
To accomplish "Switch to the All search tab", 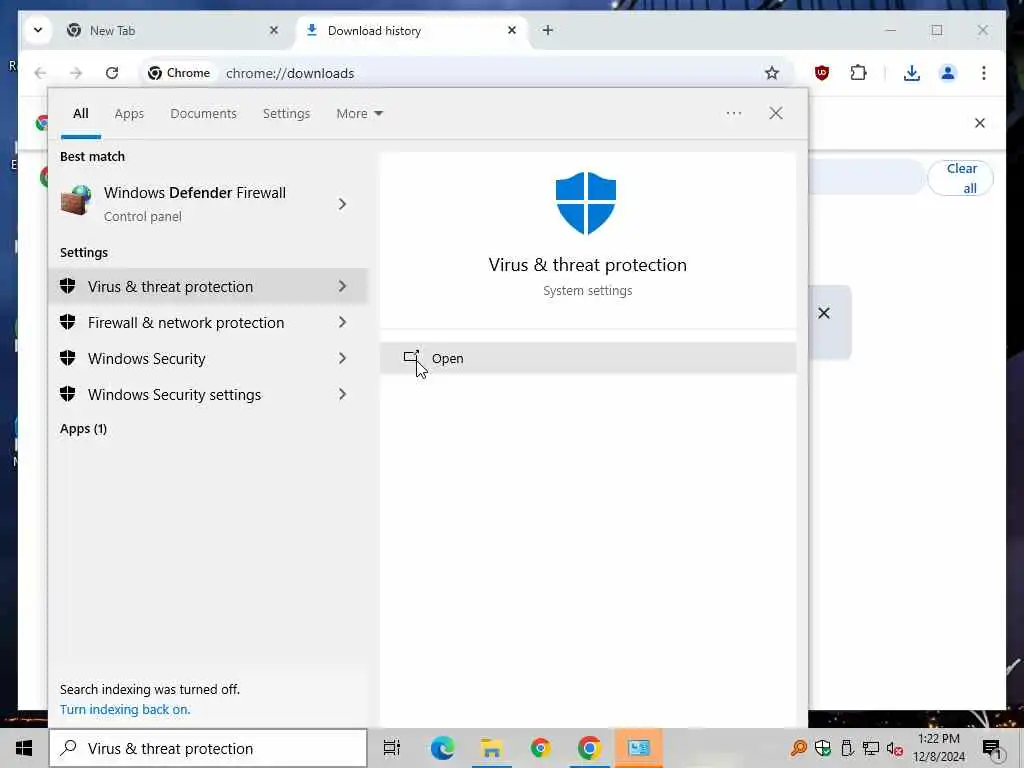I will click(x=80, y=114).
